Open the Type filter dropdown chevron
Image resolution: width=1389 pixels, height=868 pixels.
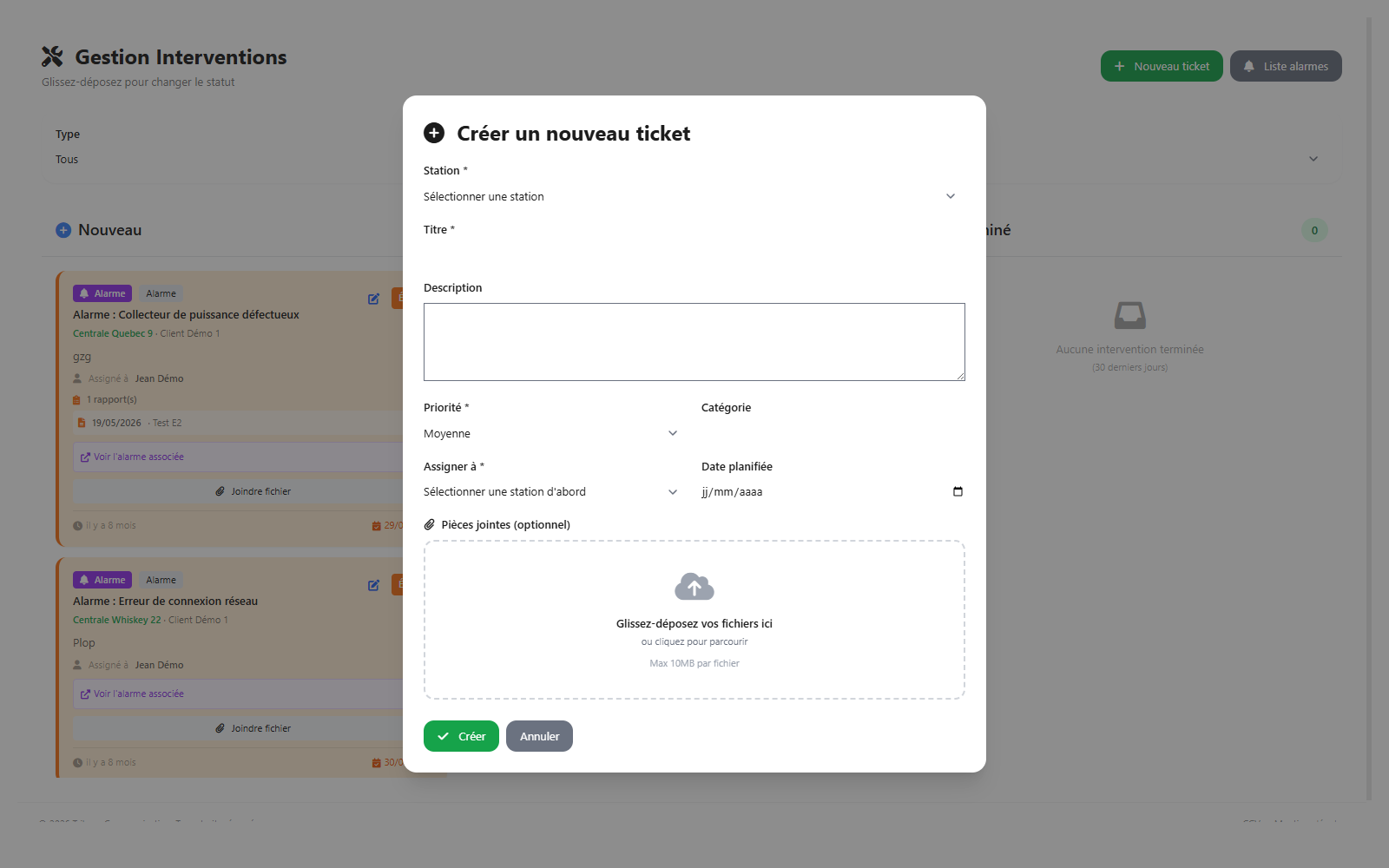click(x=1313, y=159)
